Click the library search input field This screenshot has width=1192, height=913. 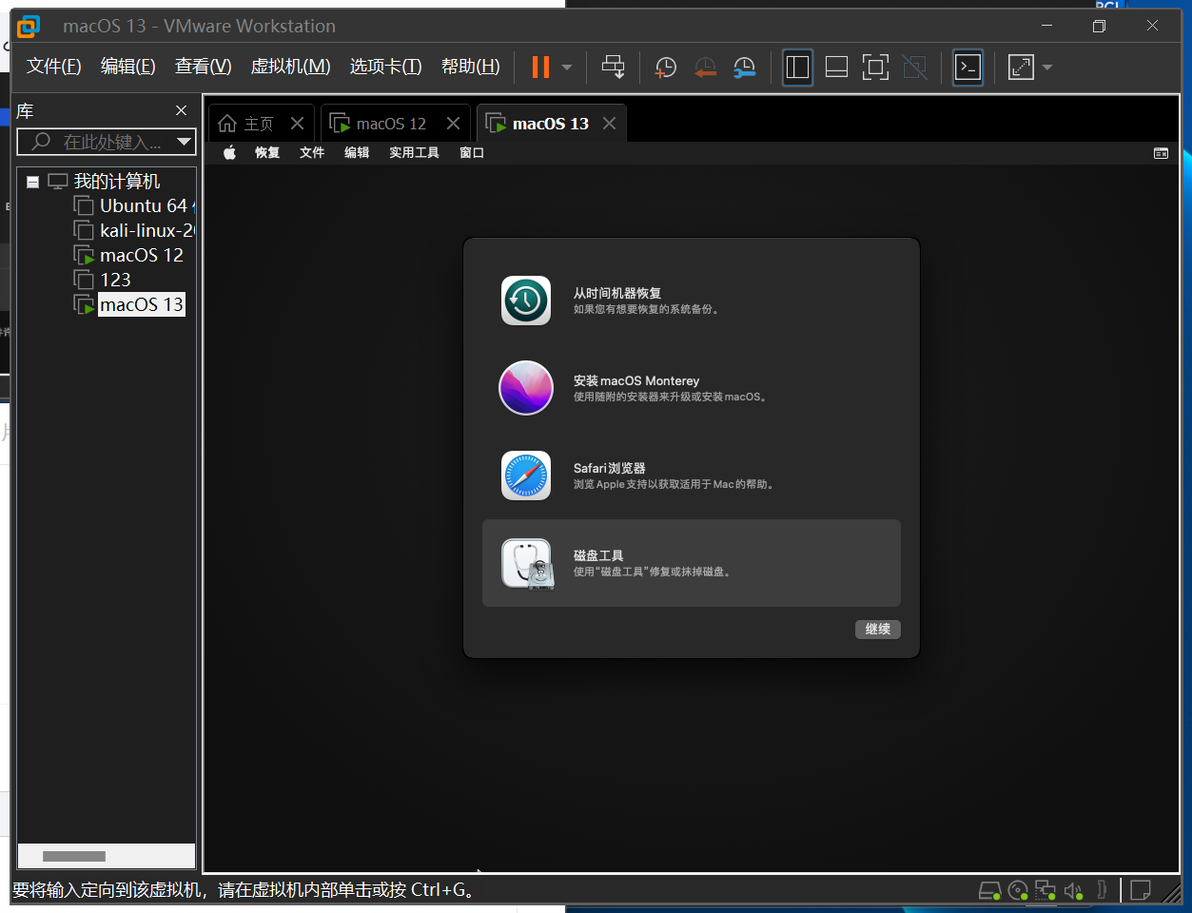106,141
